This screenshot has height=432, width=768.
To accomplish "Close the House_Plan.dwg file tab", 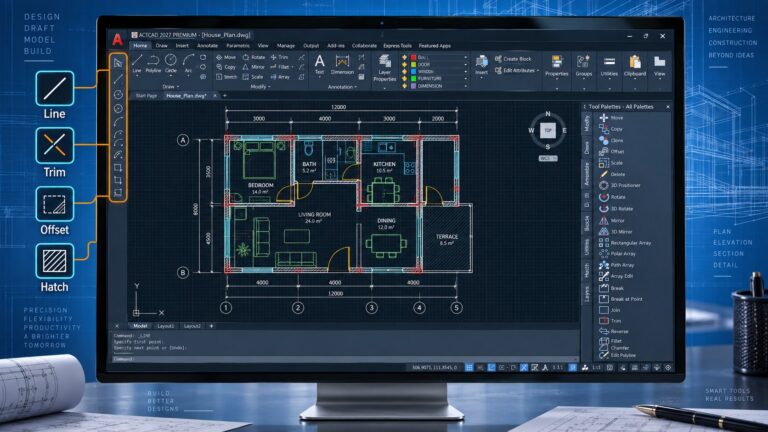I will tap(215, 96).
